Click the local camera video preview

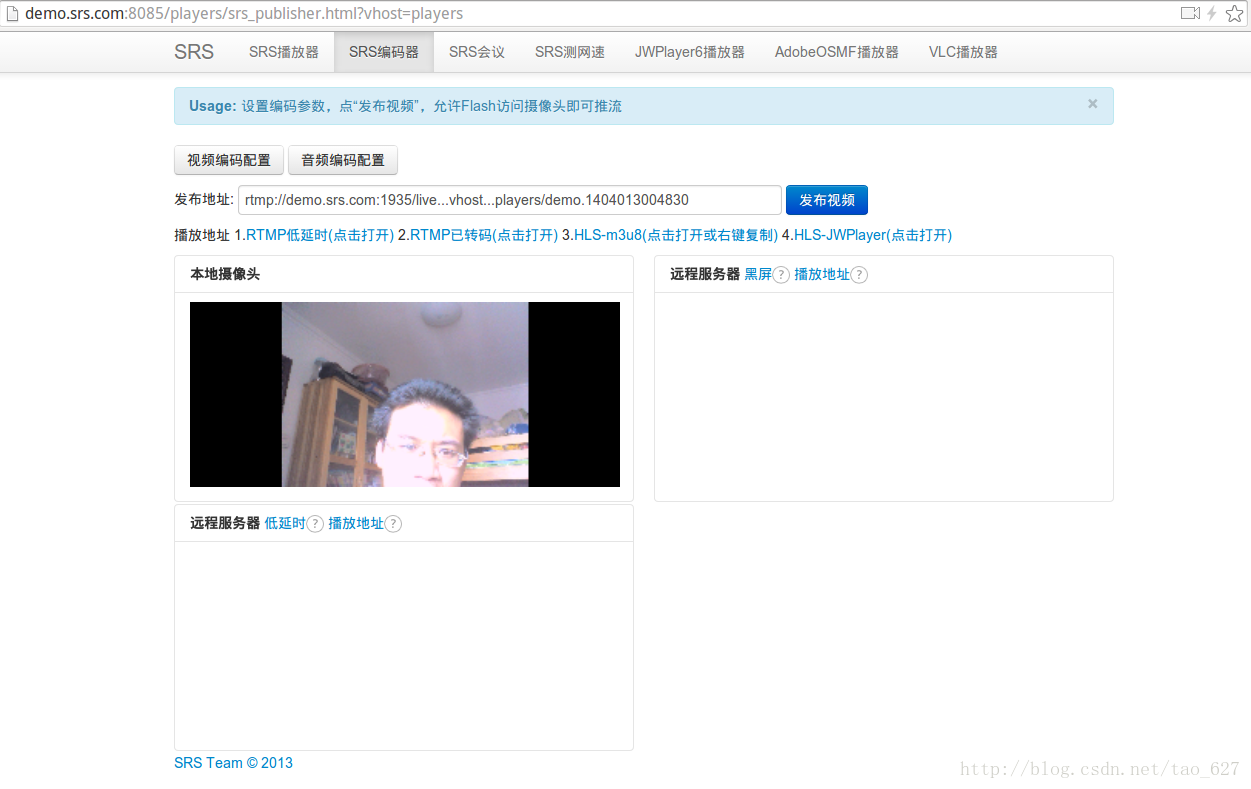[405, 394]
